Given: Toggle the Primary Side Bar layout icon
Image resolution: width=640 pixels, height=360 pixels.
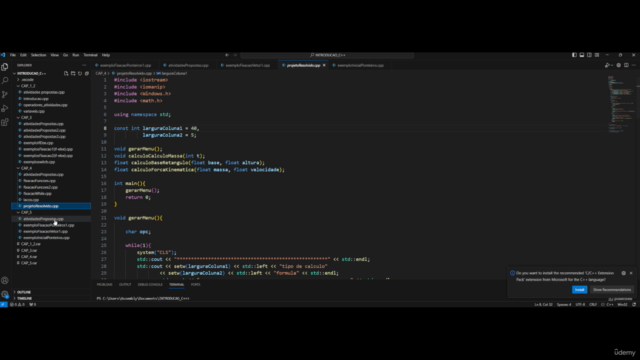Looking at the screenshot, I should point(574,55).
